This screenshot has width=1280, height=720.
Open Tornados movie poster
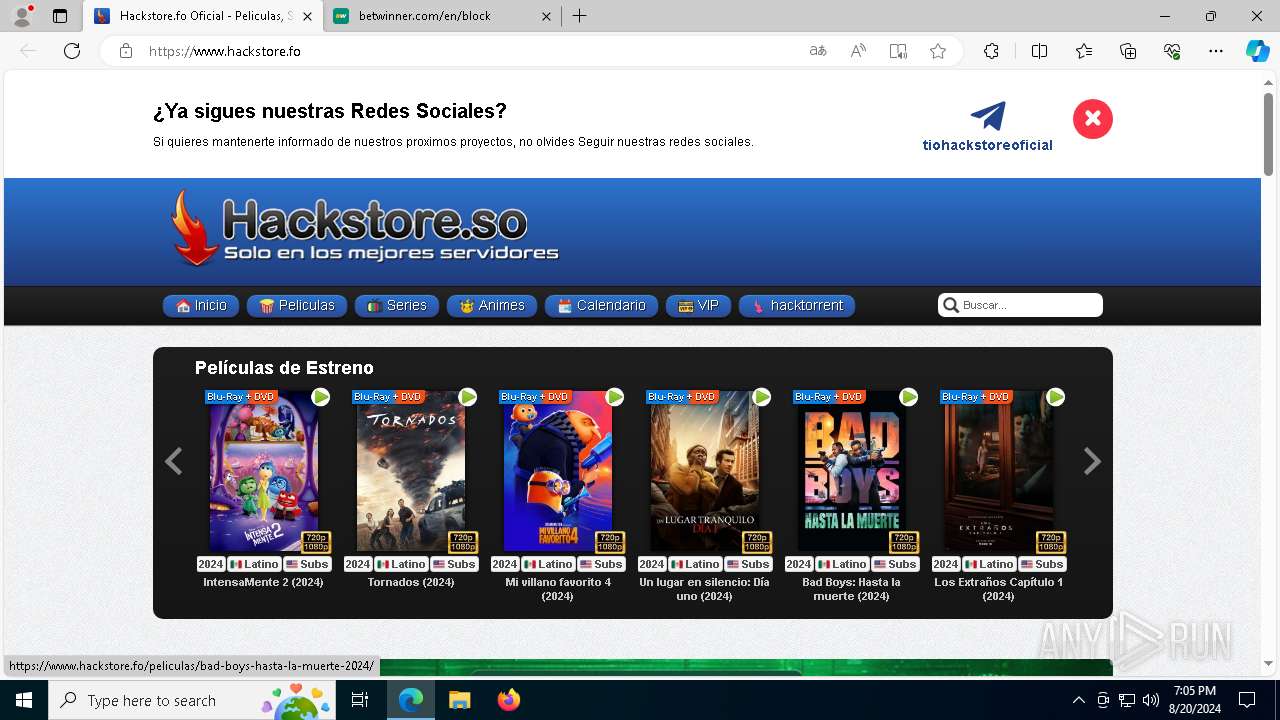411,471
